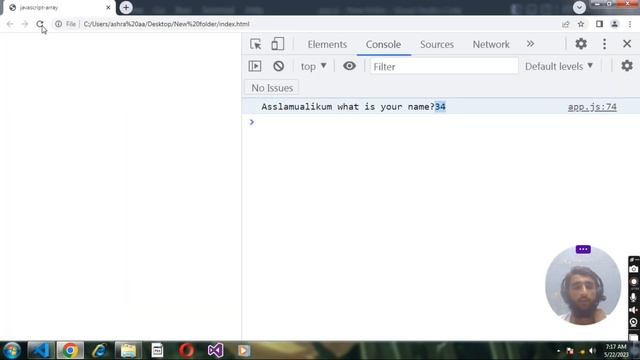Click the webcam bubble thumbnail

(x=583, y=286)
